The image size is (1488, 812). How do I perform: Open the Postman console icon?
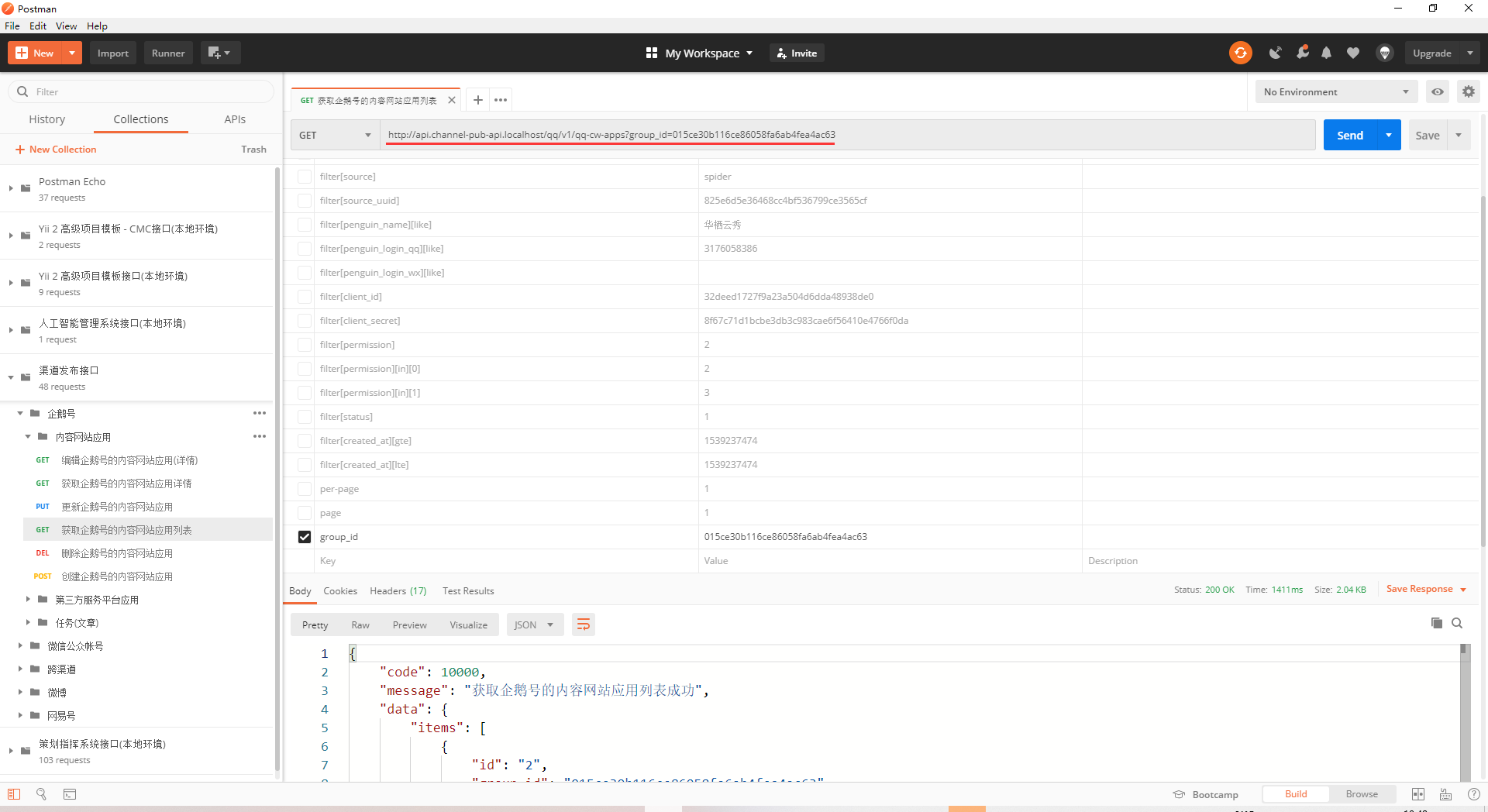click(70, 794)
